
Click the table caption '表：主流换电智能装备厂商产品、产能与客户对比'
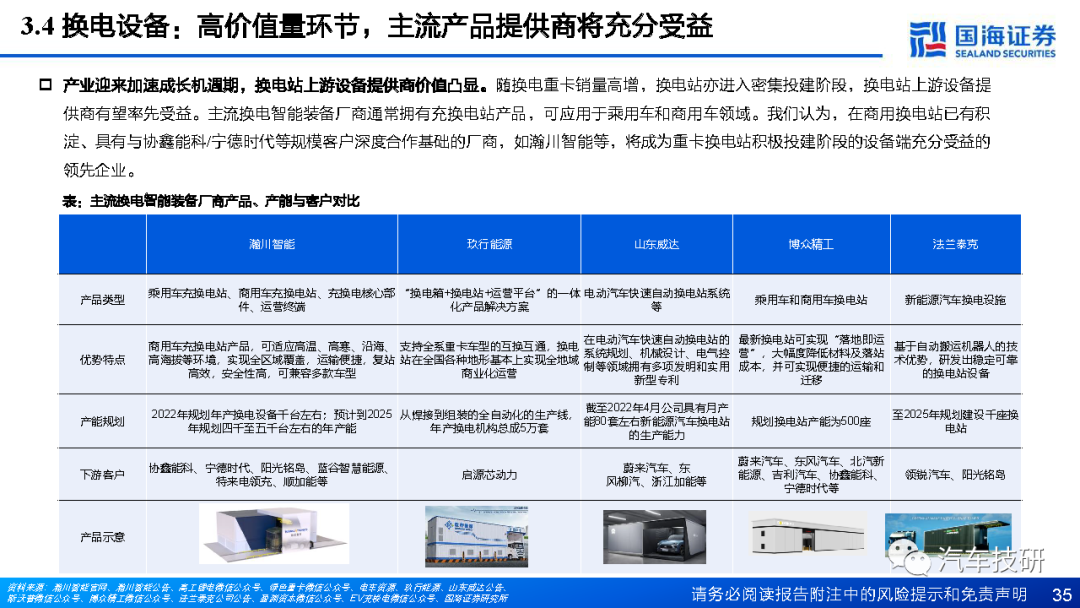tap(211, 201)
